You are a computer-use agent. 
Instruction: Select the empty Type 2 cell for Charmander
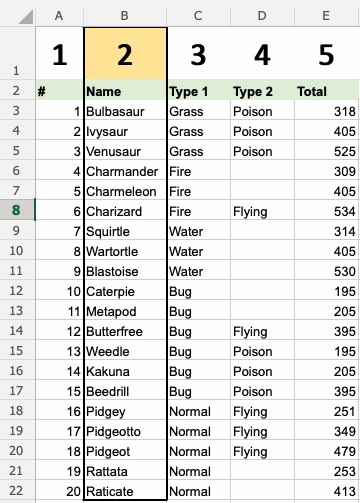262,170
